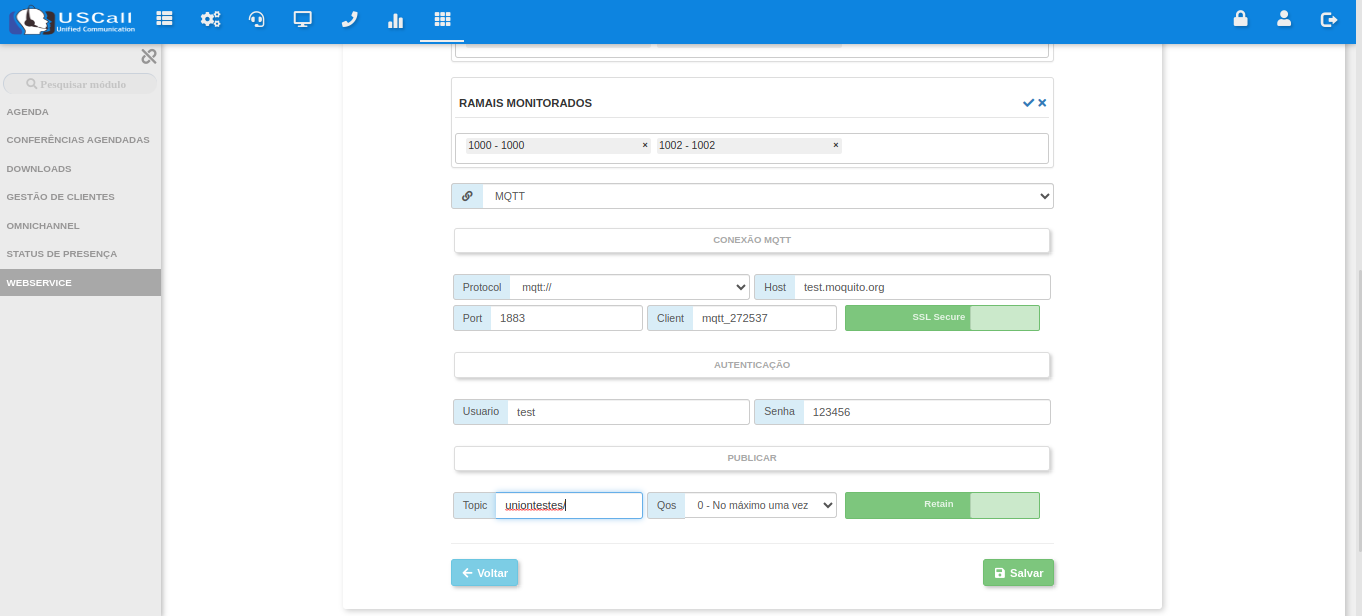Focus the Pesquisar módulo search field

(x=80, y=84)
